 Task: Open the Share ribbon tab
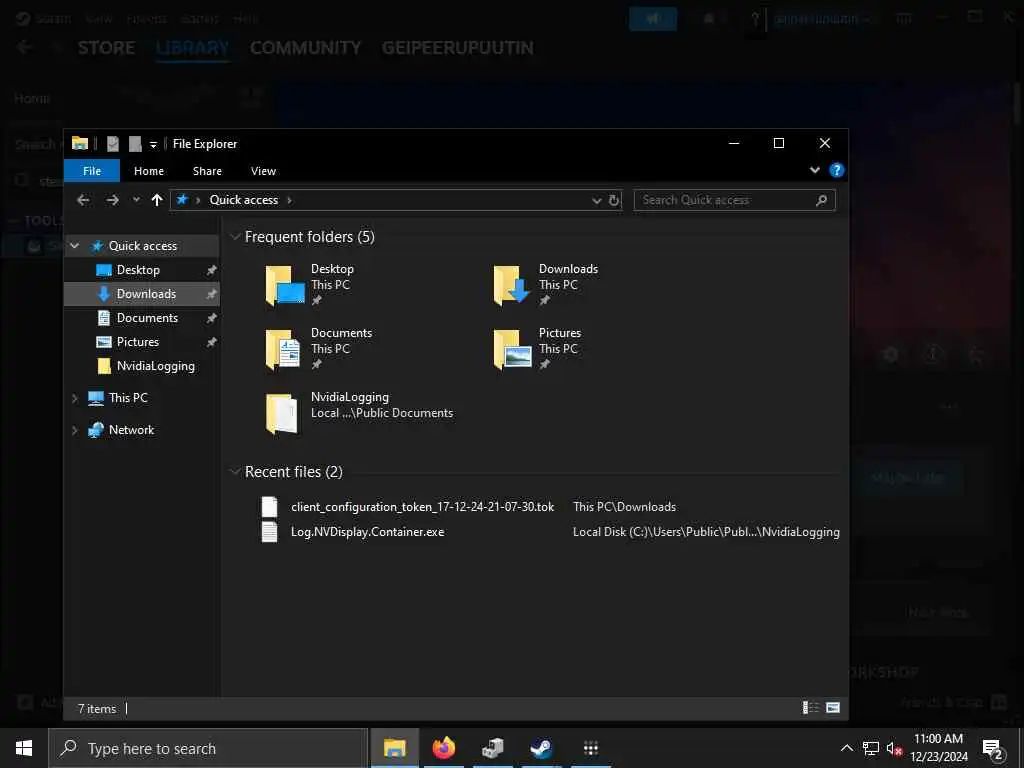point(207,171)
